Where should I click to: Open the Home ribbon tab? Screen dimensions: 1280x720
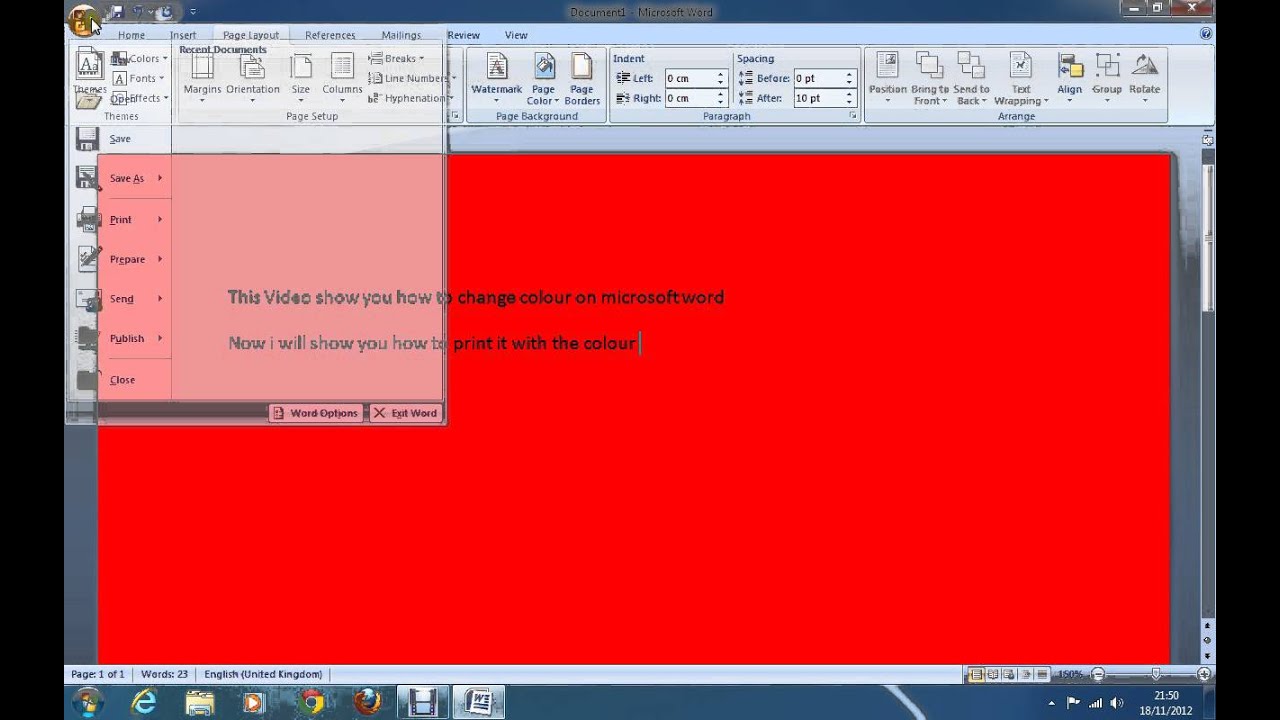(131, 35)
